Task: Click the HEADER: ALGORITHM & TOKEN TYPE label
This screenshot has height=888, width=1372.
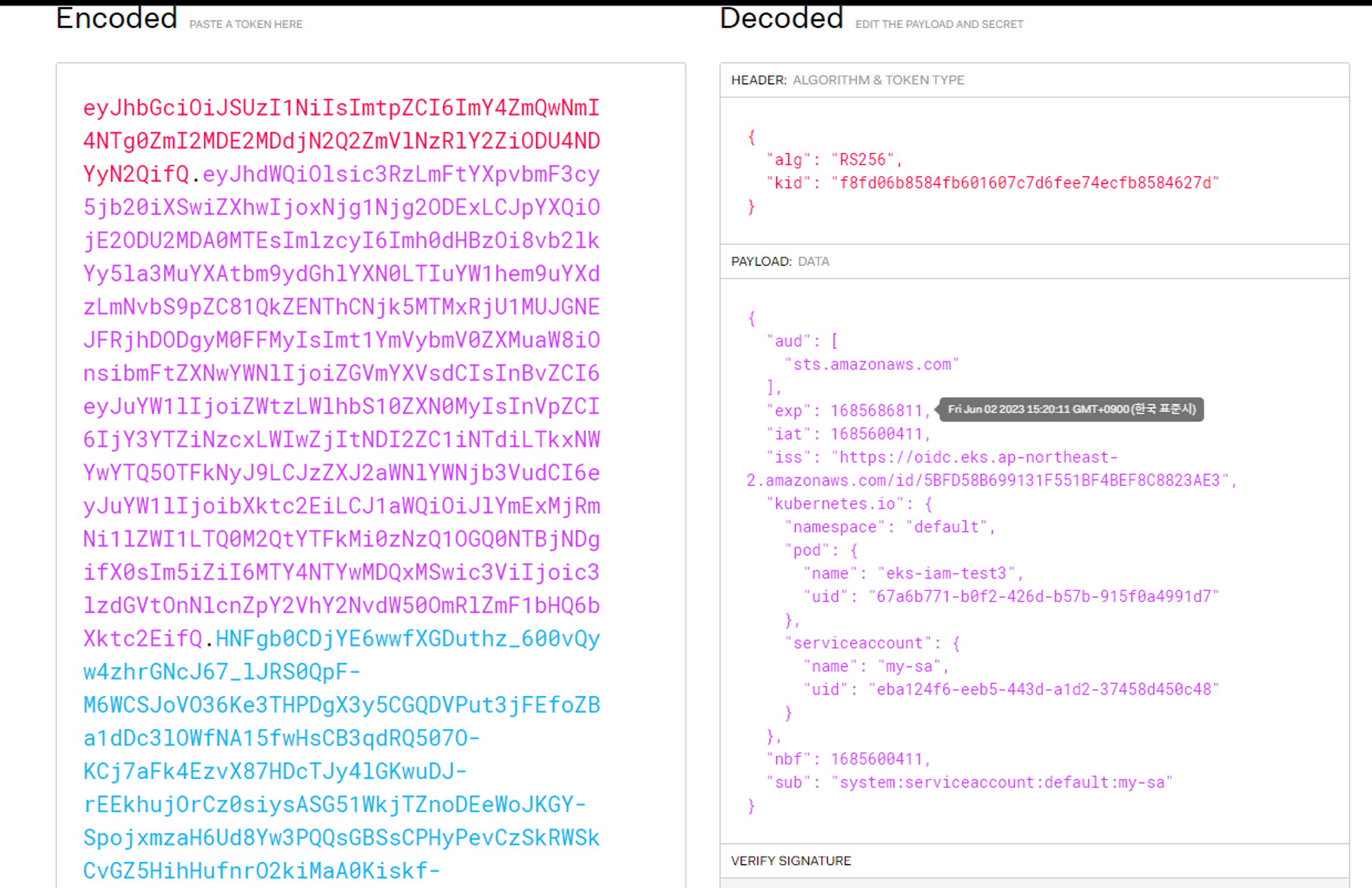Action: point(847,80)
